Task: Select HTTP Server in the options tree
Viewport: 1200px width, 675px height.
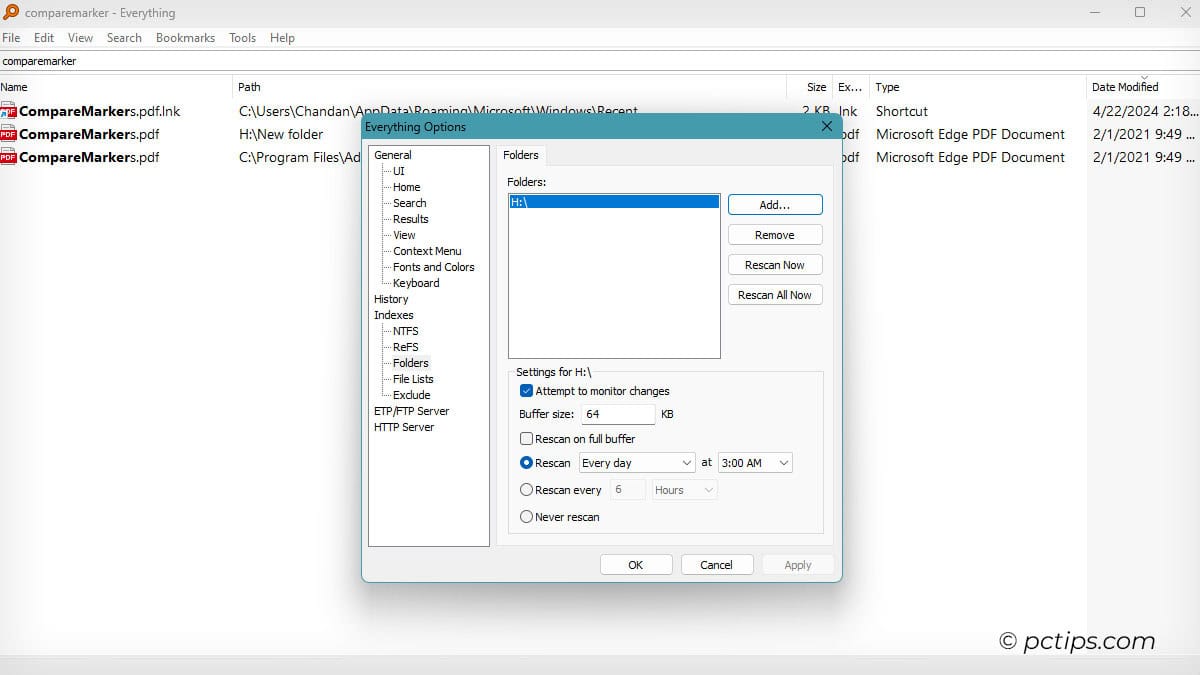Action: (x=404, y=427)
